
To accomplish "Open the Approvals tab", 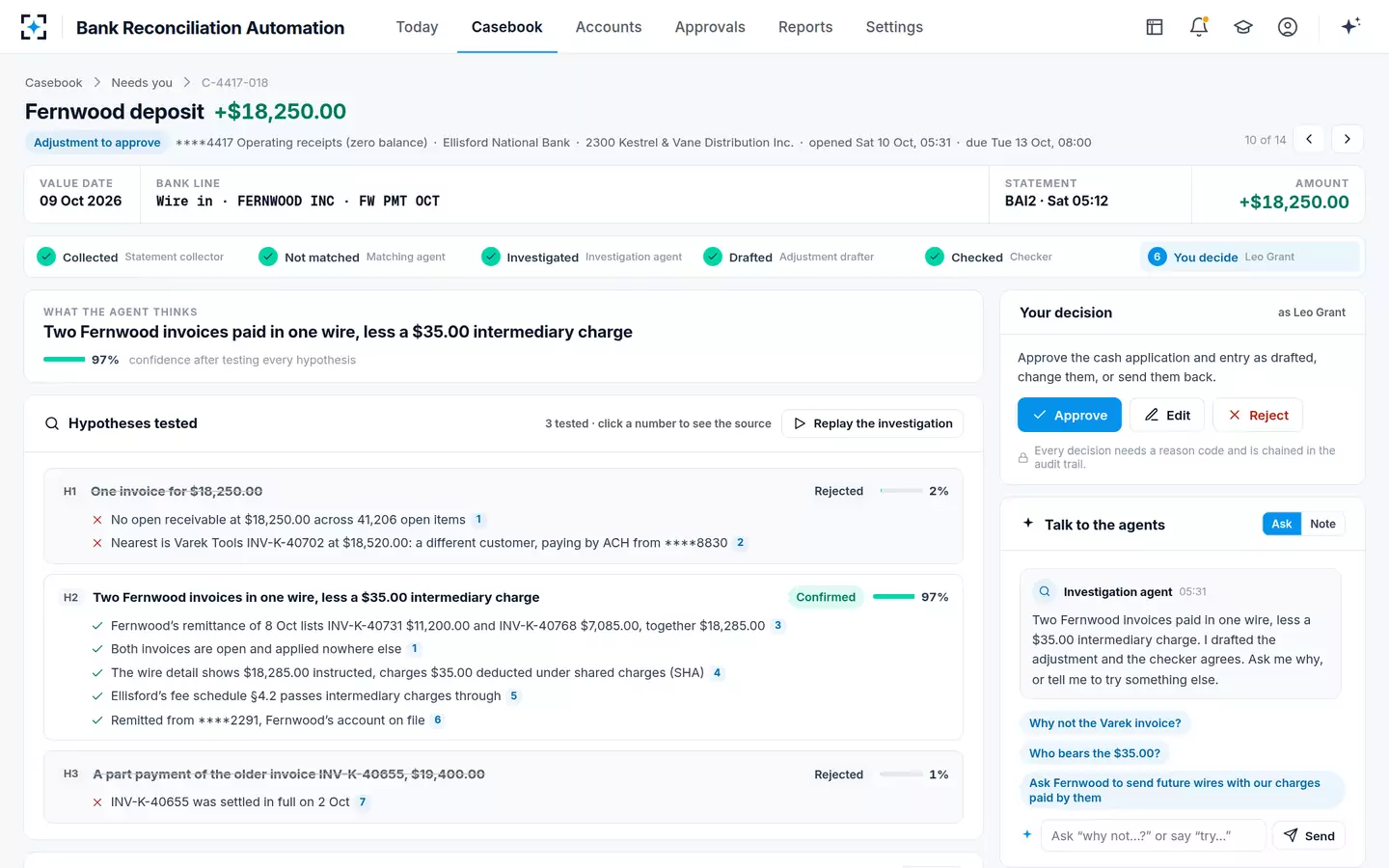I will tap(710, 27).
